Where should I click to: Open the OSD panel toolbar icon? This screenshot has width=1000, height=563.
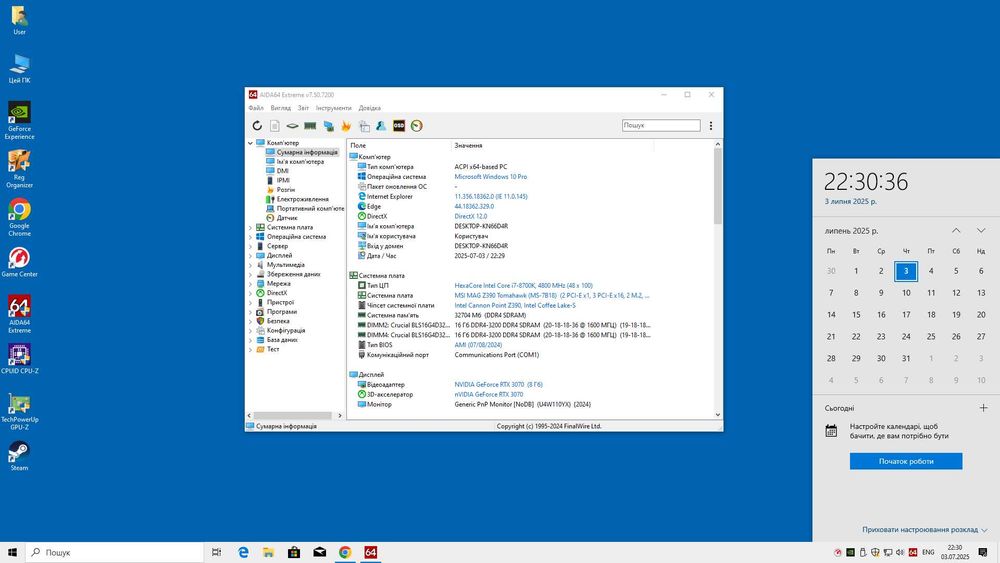coord(399,126)
